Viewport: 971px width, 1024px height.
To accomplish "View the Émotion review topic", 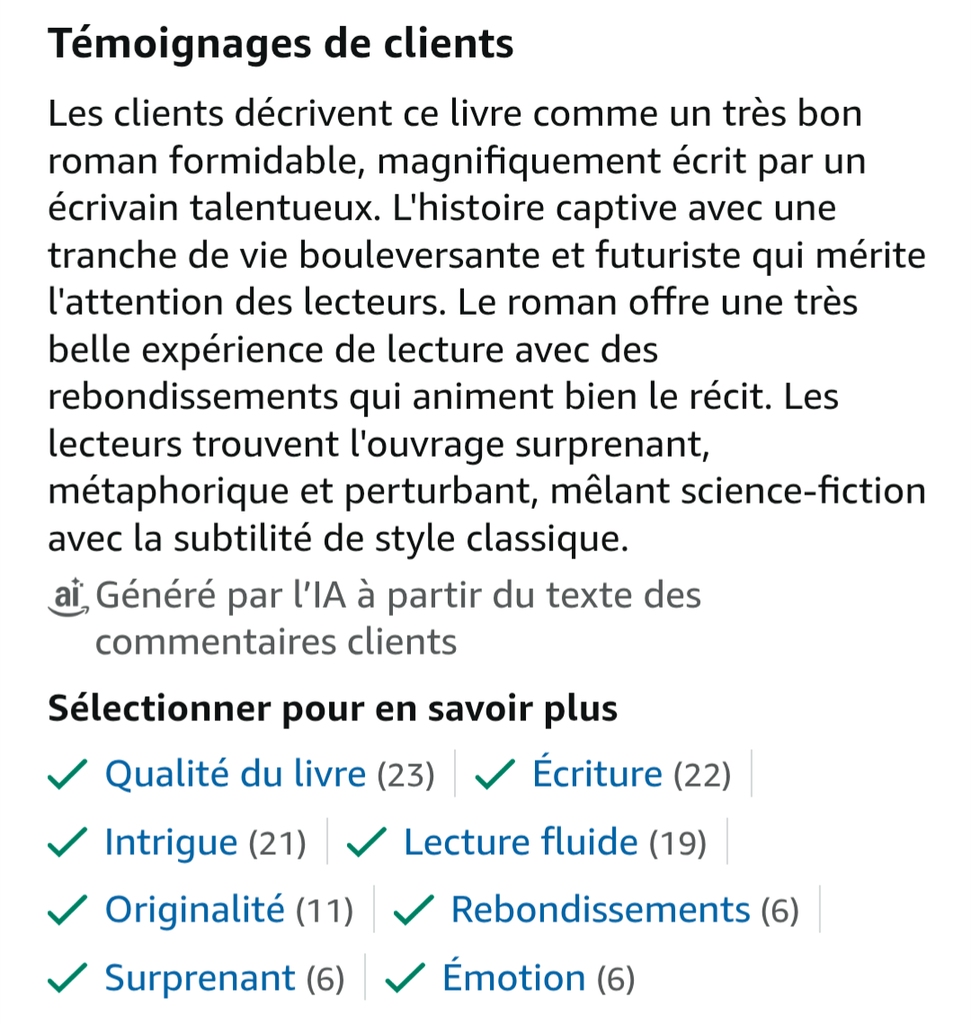I will click(514, 978).
